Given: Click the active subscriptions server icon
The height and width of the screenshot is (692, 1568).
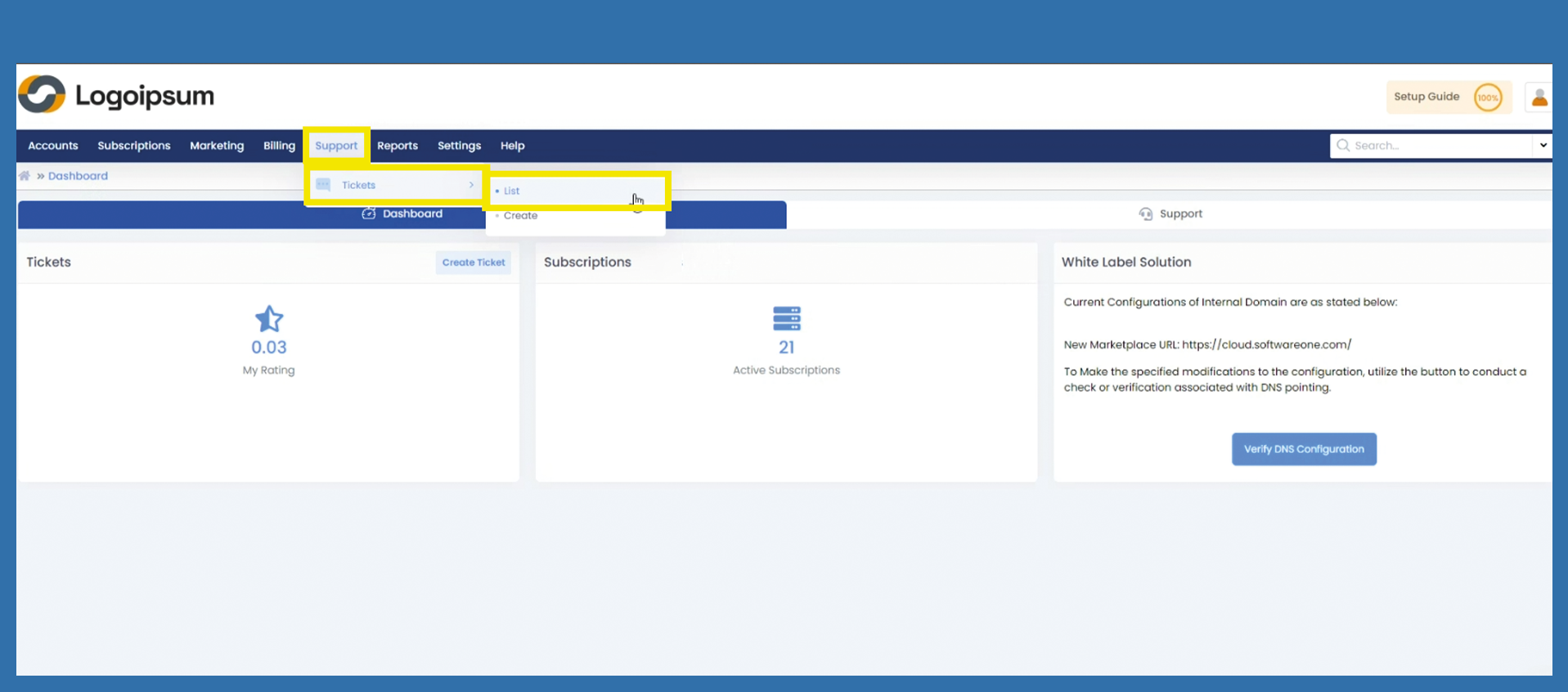Looking at the screenshot, I should [x=786, y=318].
